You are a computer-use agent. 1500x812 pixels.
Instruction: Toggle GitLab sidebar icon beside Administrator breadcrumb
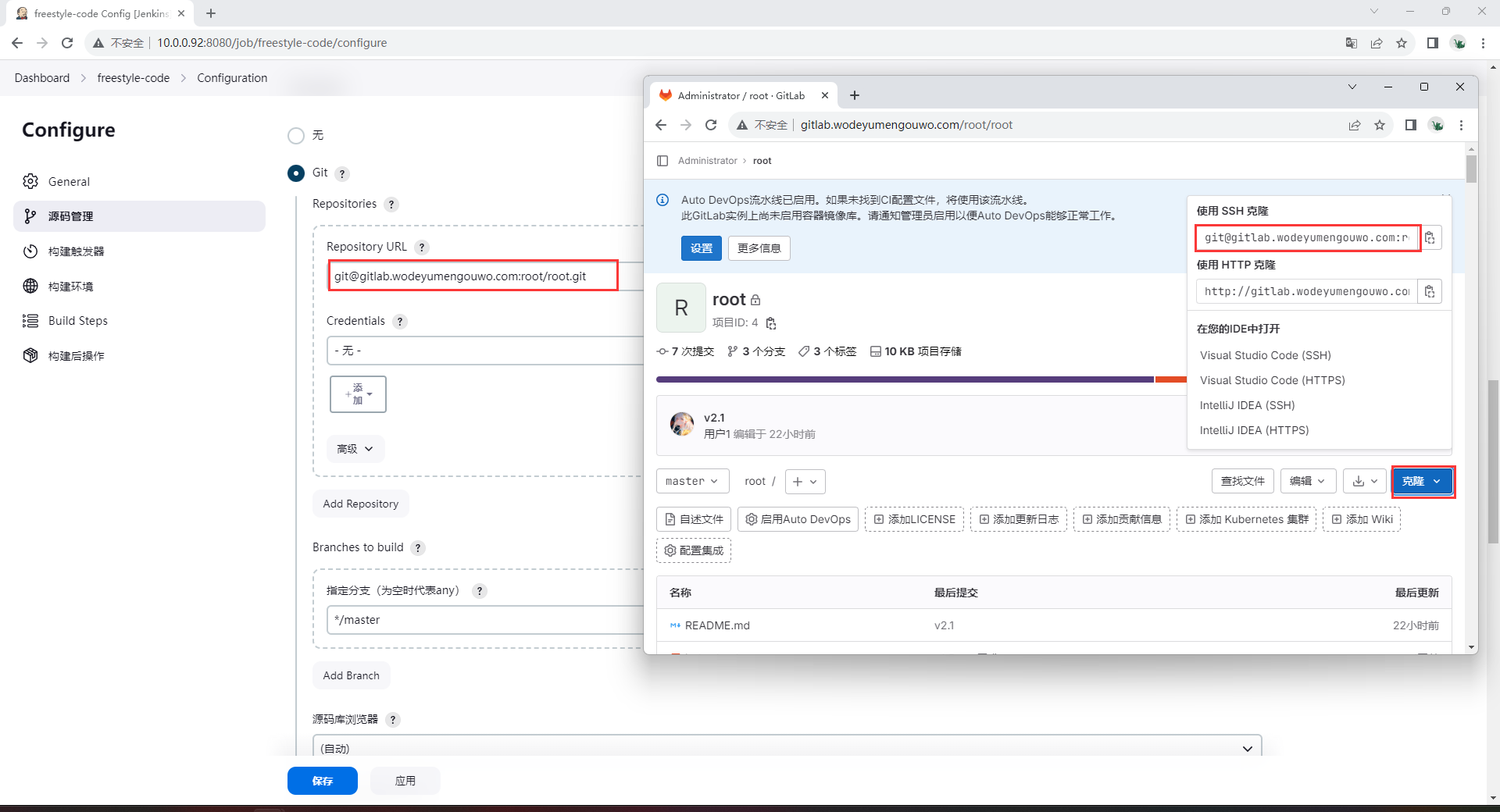(x=662, y=161)
